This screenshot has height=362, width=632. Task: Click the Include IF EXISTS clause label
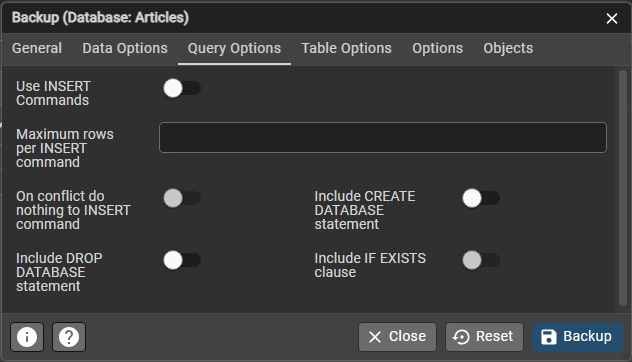tap(370, 265)
